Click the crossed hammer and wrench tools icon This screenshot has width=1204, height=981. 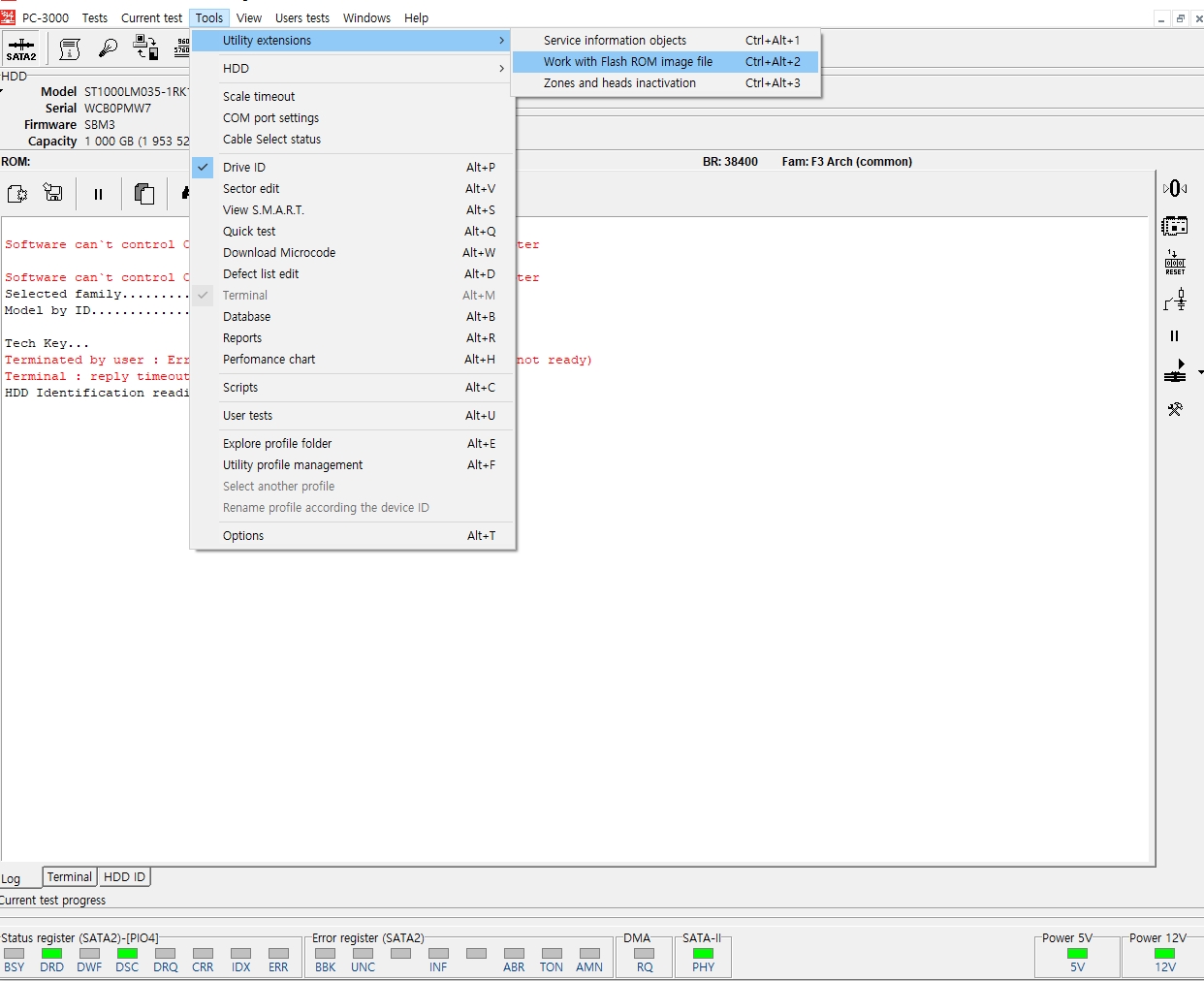(x=1175, y=409)
